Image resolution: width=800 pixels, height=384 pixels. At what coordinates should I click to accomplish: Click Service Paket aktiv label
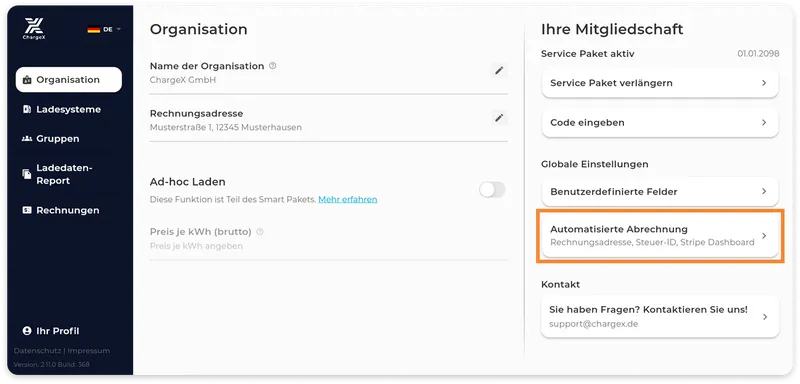click(588, 54)
